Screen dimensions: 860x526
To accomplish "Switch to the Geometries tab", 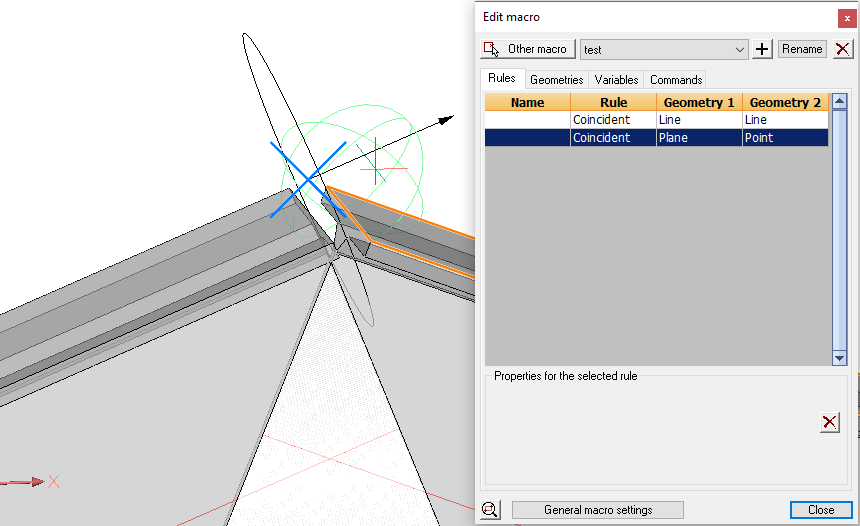I will click(556, 79).
